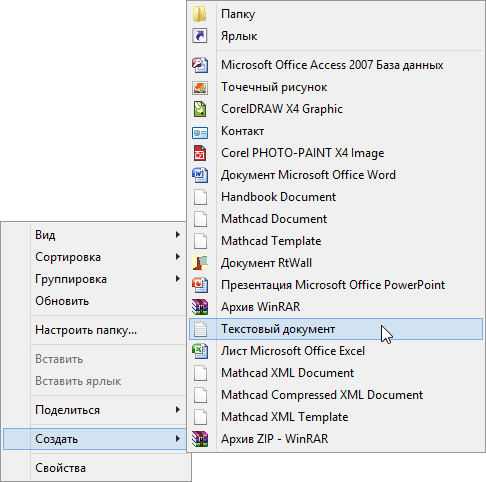486x482 pixels.
Task: Select Mathcad Compressed XML Document entry
Action: pyautogui.click(x=336, y=395)
